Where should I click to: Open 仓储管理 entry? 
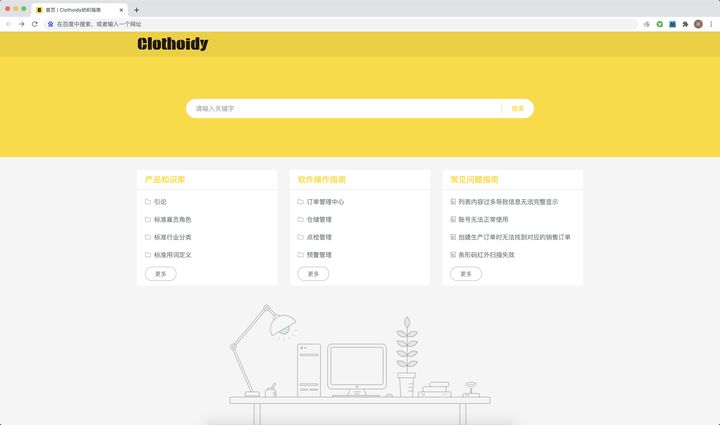[x=319, y=219]
